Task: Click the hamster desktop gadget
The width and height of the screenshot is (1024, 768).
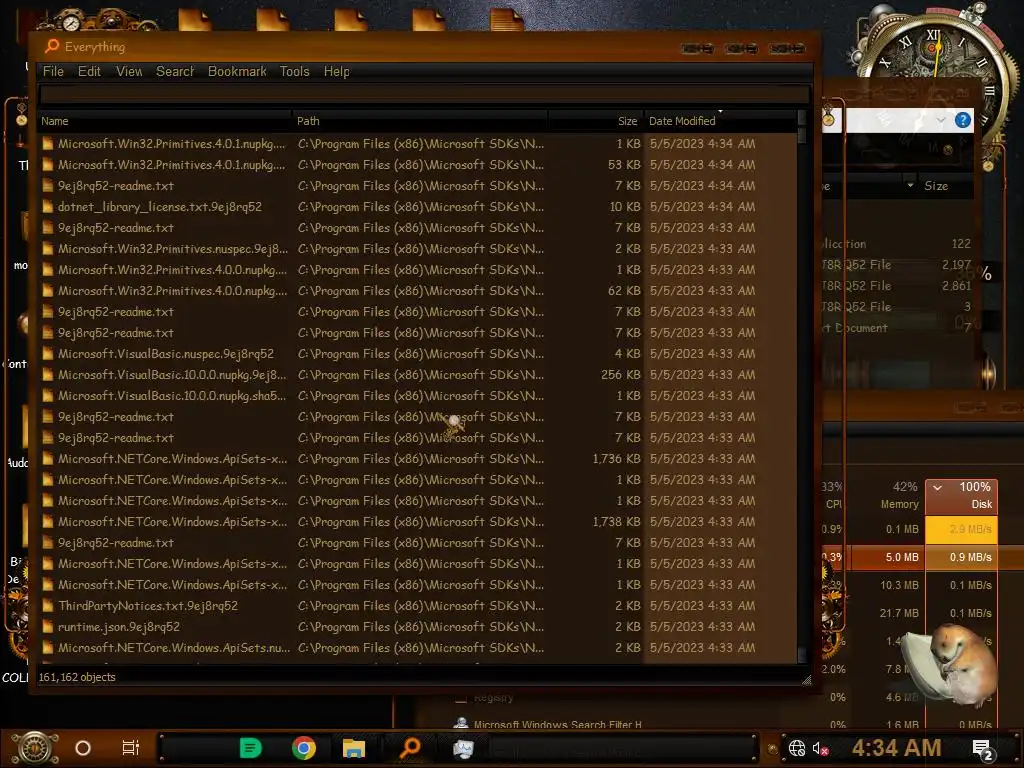Action: [x=950, y=665]
